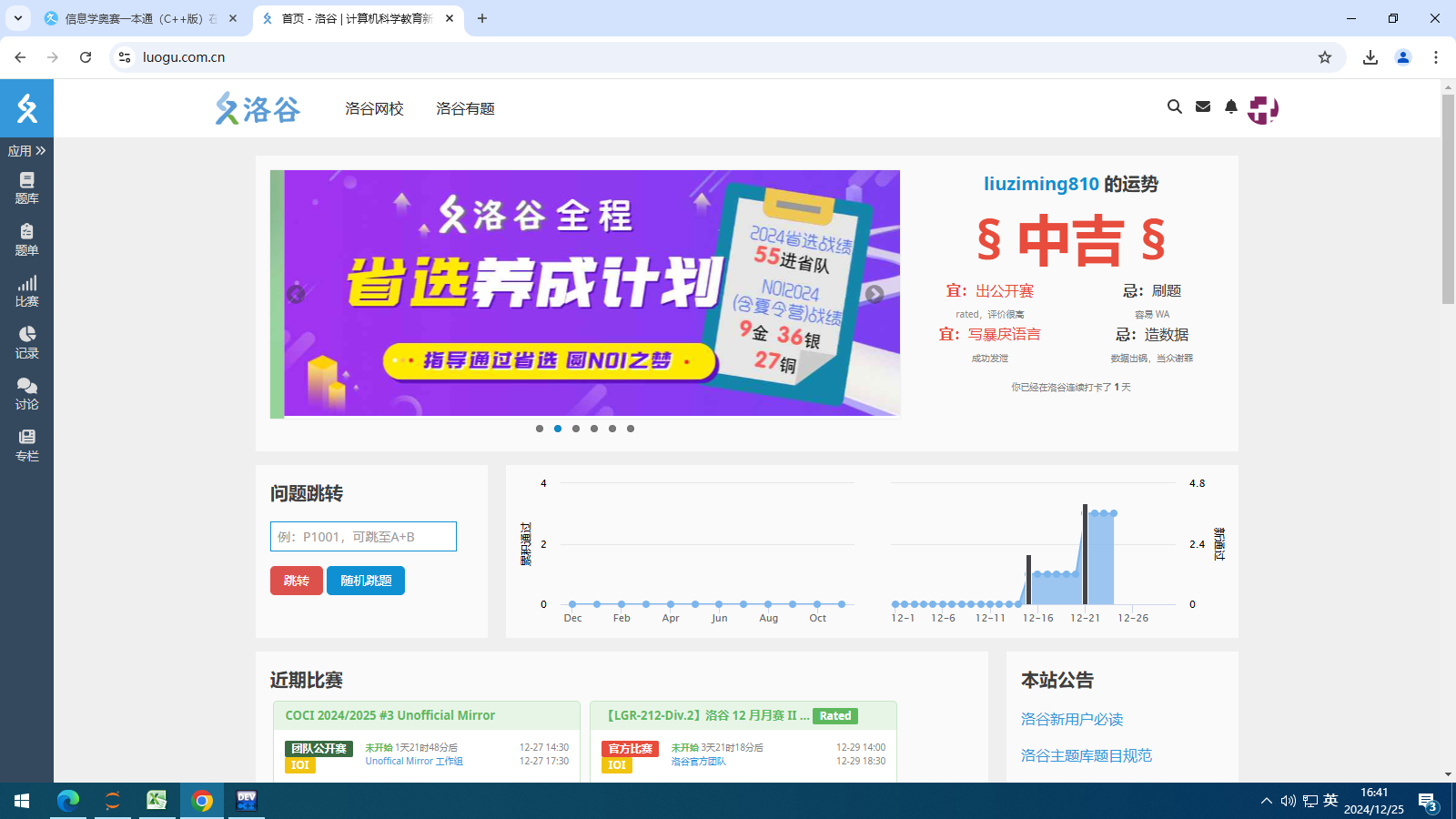Open the LGR-212-Div.2 洛谷12月月赛 contest link
Image resolution: width=1456 pixels, height=819 pixels.
pyautogui.click(x=707, y=715)
